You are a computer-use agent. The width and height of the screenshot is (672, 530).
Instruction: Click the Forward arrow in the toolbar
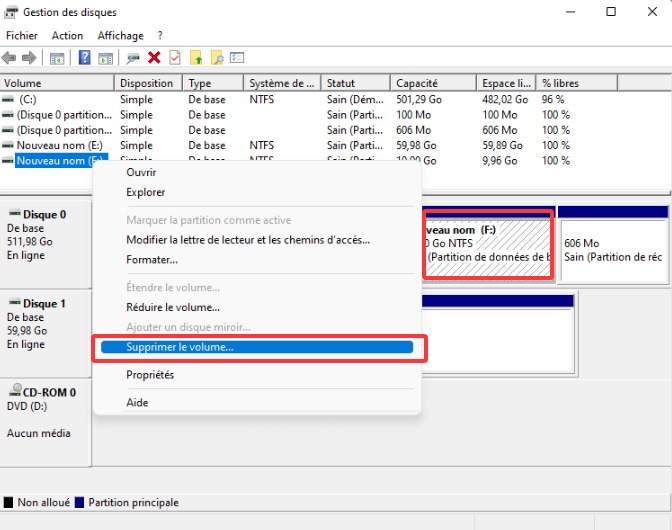pyautogui.click(x=29, y=57)
